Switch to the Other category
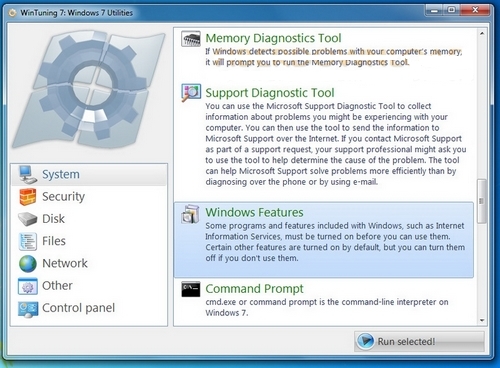Screen dimensions: 500x368 coord(89,286)
